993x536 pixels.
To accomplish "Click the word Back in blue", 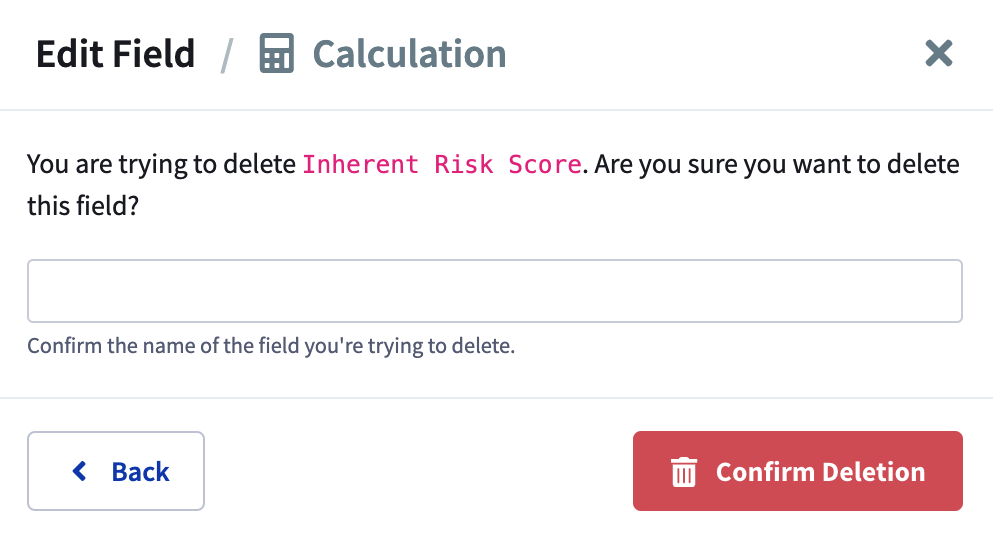I will [x=141, y=472].
